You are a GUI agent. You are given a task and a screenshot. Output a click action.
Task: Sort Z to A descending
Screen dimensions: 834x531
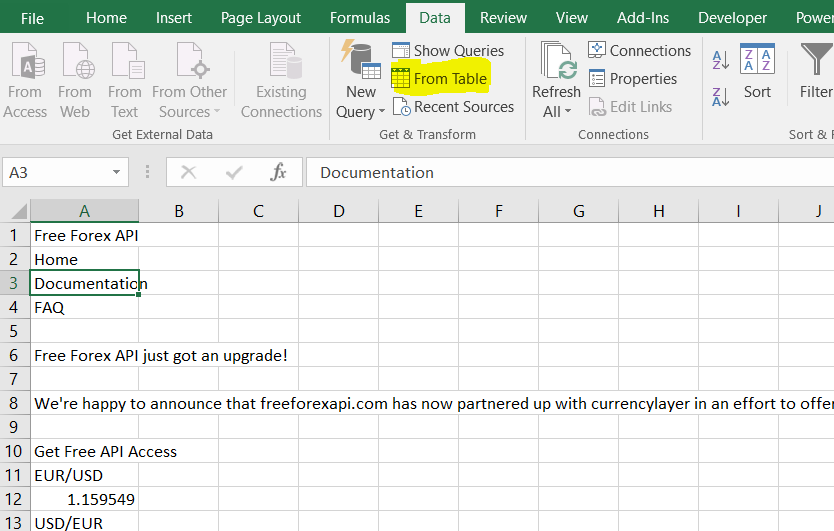(x=720, y=97)
